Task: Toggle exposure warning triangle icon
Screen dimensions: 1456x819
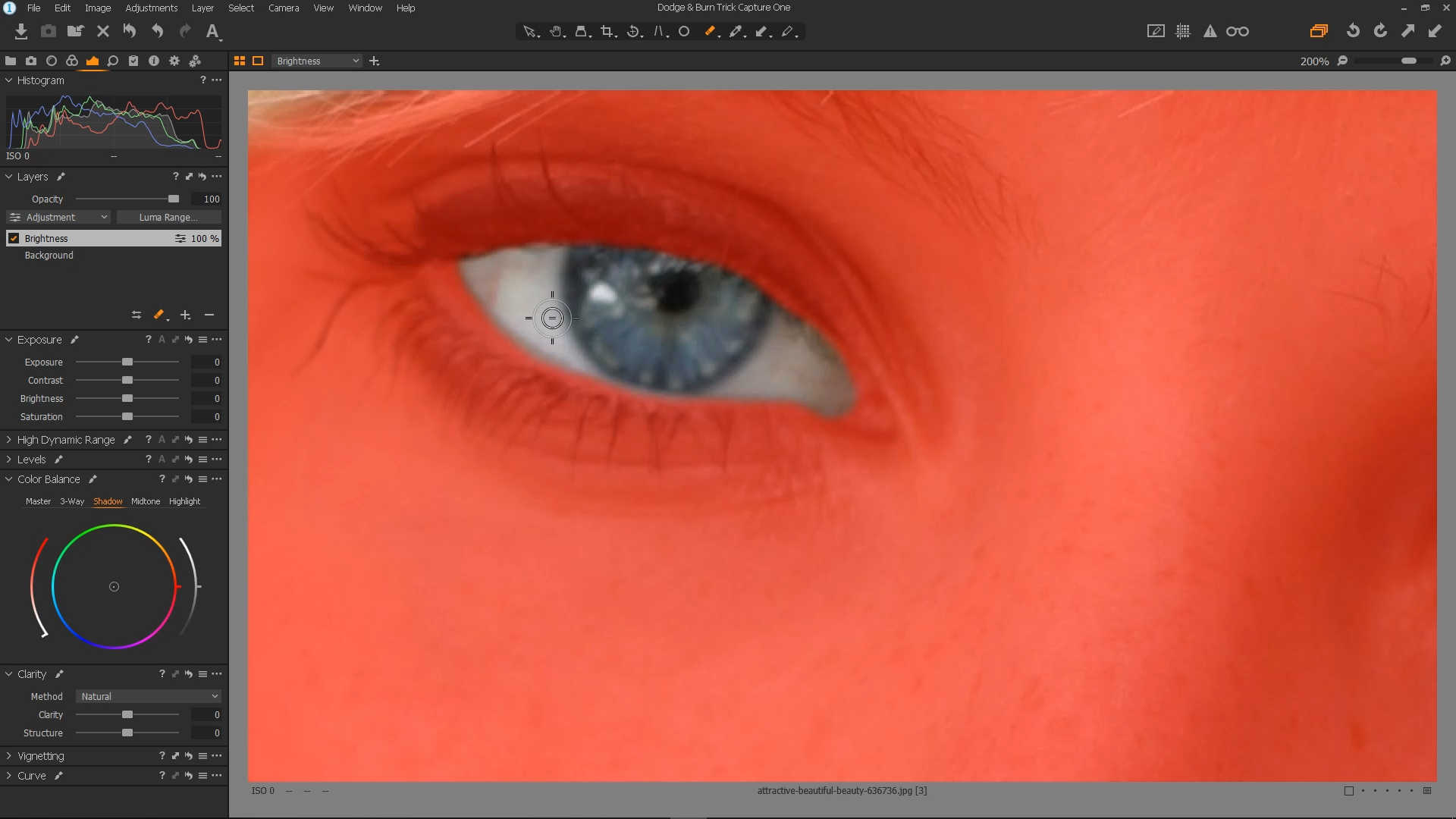Action: point(1210,31)
